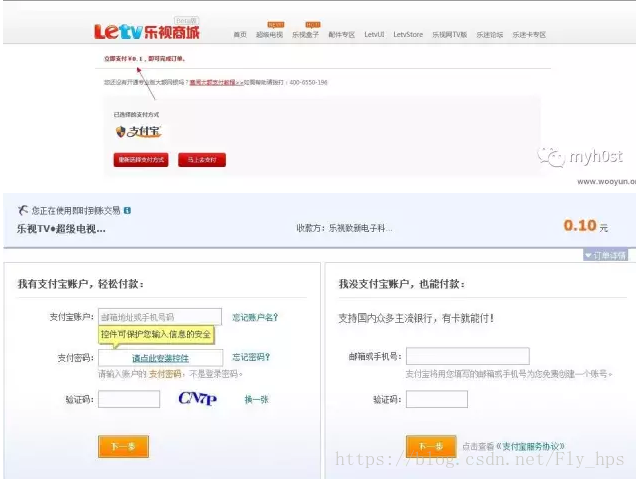Click the 忘记密码? link

click(251, 357)
